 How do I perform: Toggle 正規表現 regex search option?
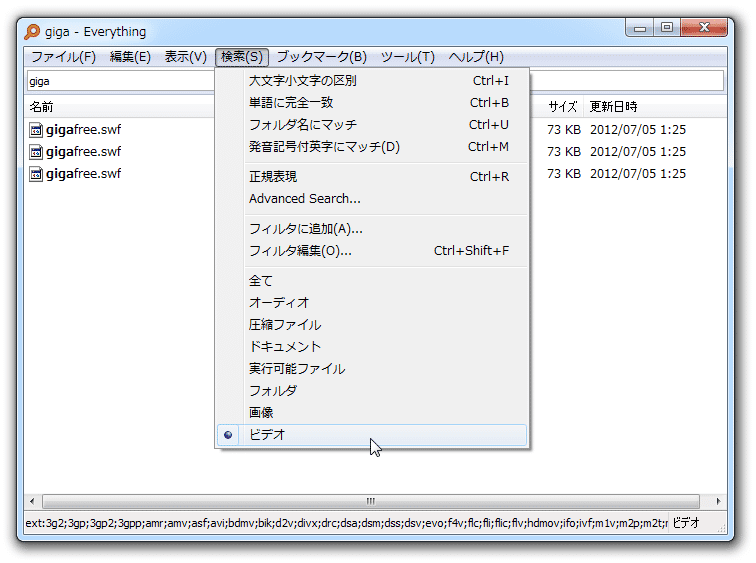coord(272,177)
